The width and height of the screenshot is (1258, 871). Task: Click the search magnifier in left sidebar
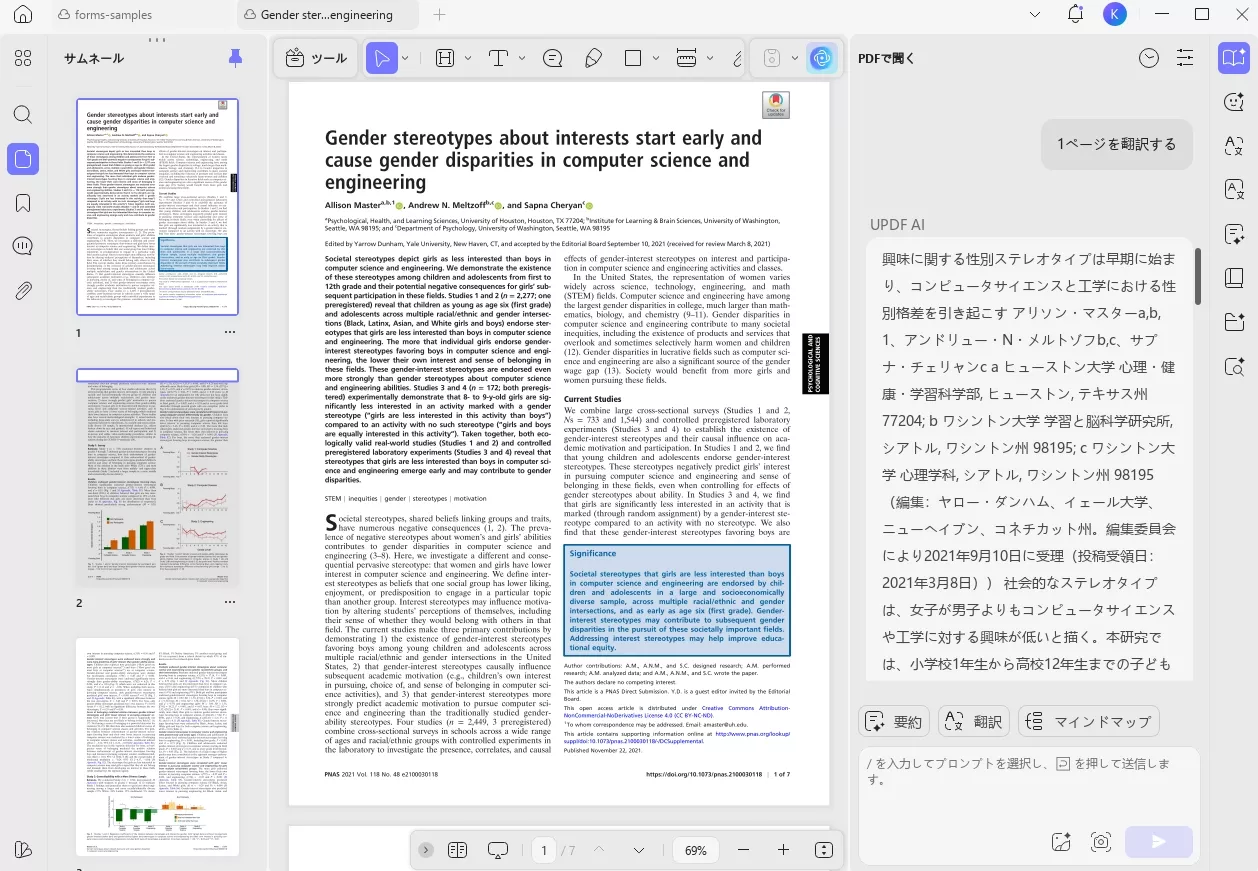24,115
